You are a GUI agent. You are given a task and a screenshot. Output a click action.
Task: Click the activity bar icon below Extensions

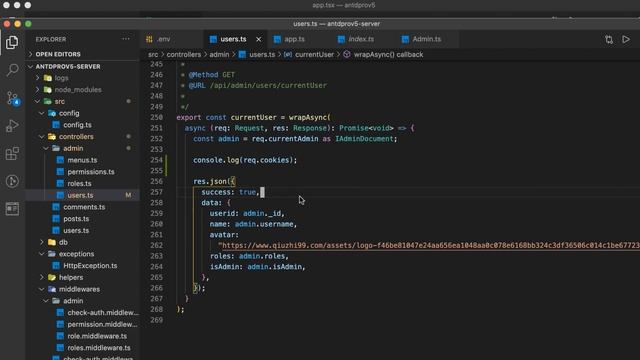[x=12, y=181]
